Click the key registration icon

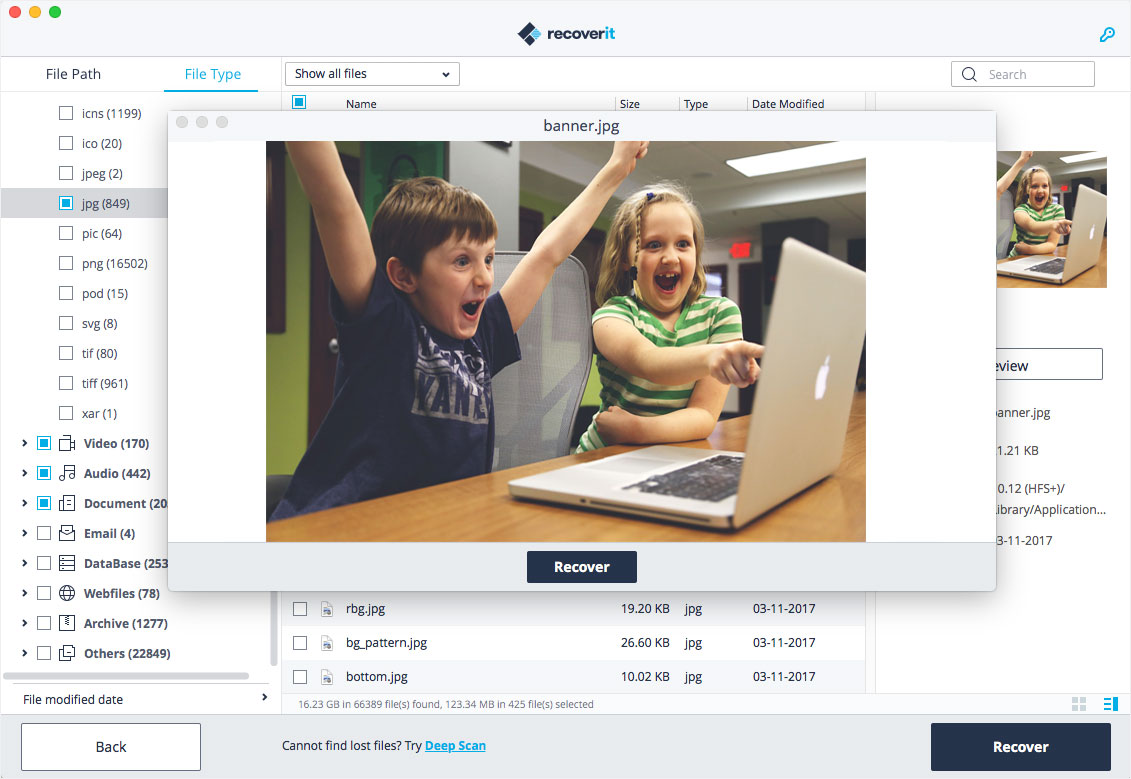1107,35
